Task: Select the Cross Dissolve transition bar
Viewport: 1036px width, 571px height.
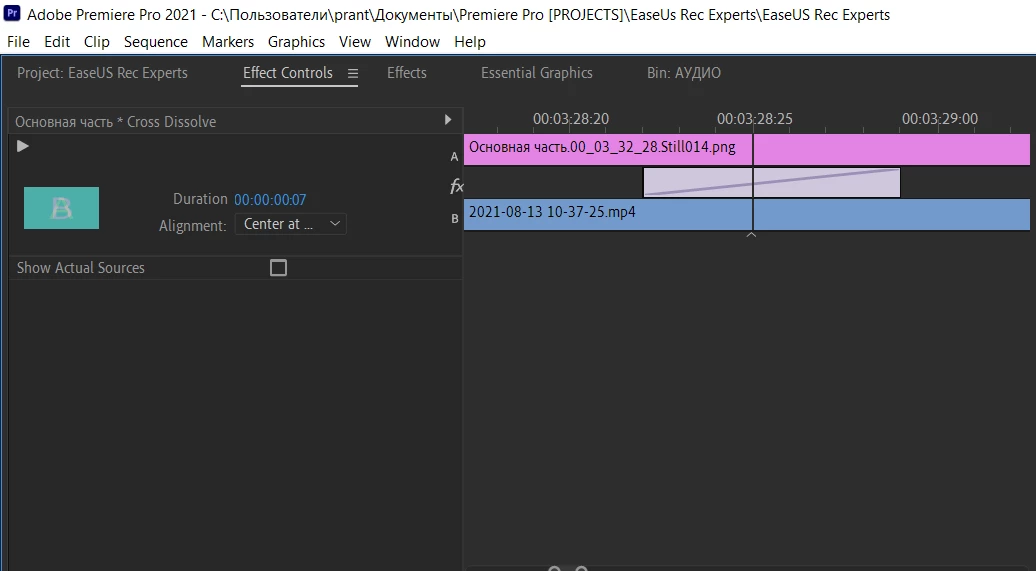Action: (x=772, y=182)
